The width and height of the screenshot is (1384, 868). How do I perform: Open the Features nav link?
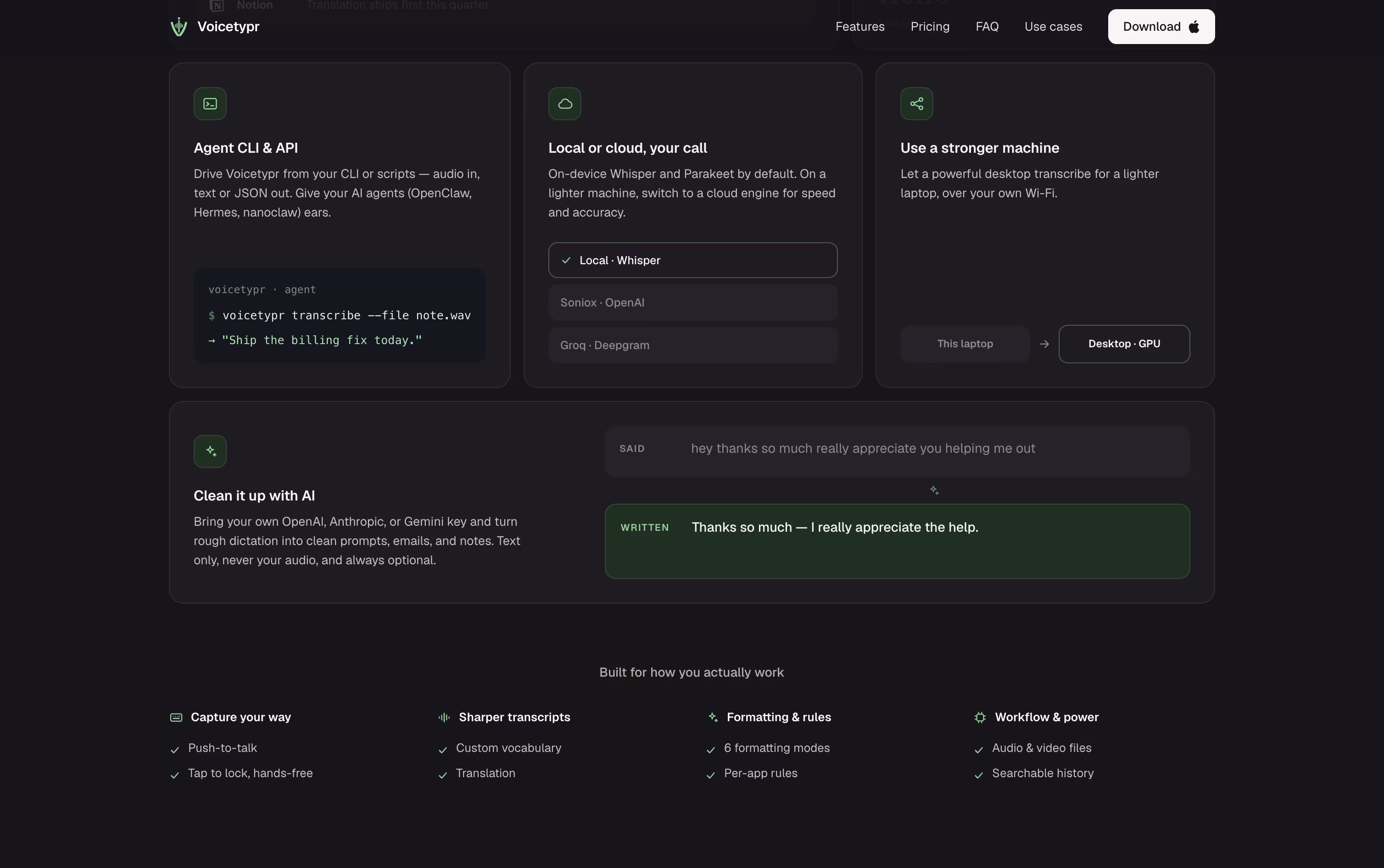click(x=860, y=27)
